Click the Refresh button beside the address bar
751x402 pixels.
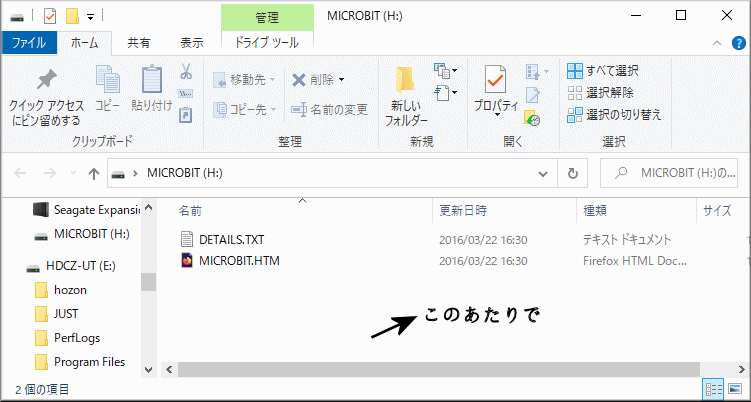[x=573, y=173]
